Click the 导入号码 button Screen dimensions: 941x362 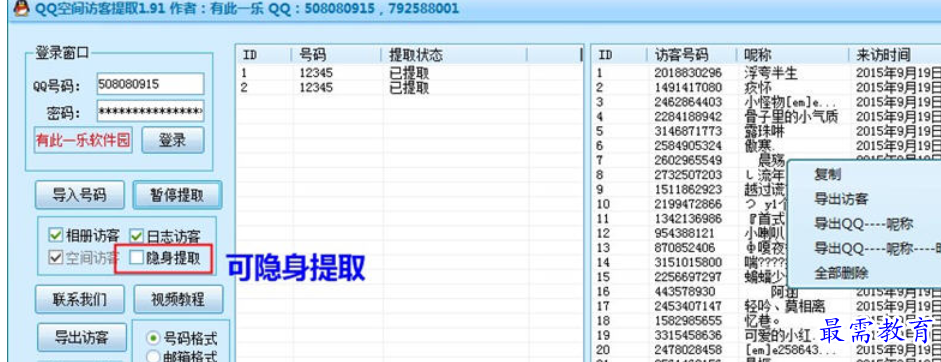click(79, 195)
